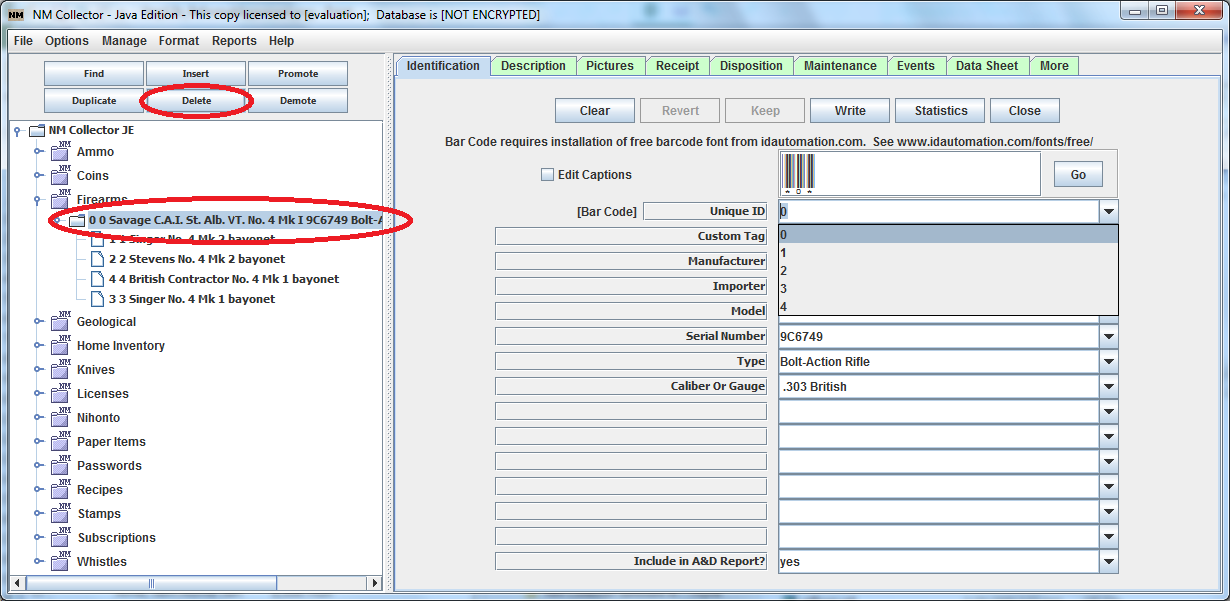Open the Knives category folder icon
1230x601 pixels.
[x=58, y=369]
